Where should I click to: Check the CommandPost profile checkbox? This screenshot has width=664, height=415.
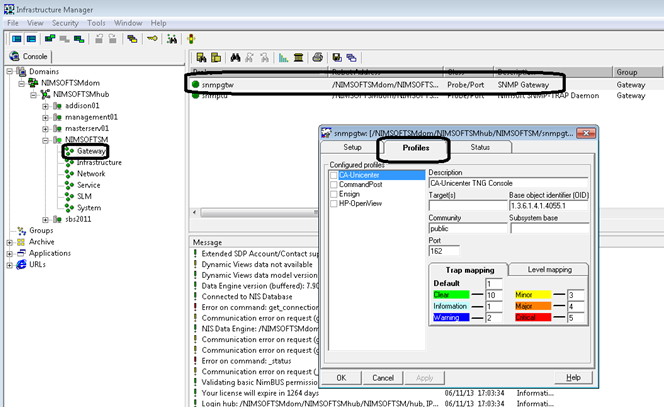point(334,184)
